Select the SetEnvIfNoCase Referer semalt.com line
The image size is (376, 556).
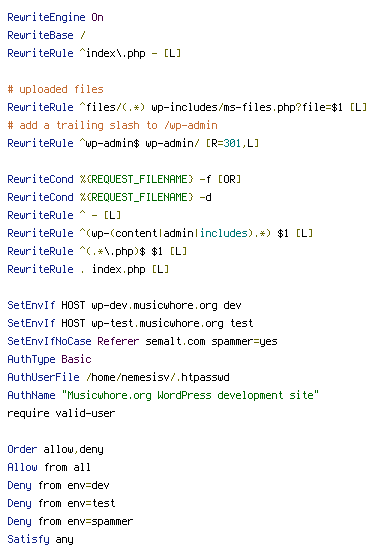coord(143,341)
